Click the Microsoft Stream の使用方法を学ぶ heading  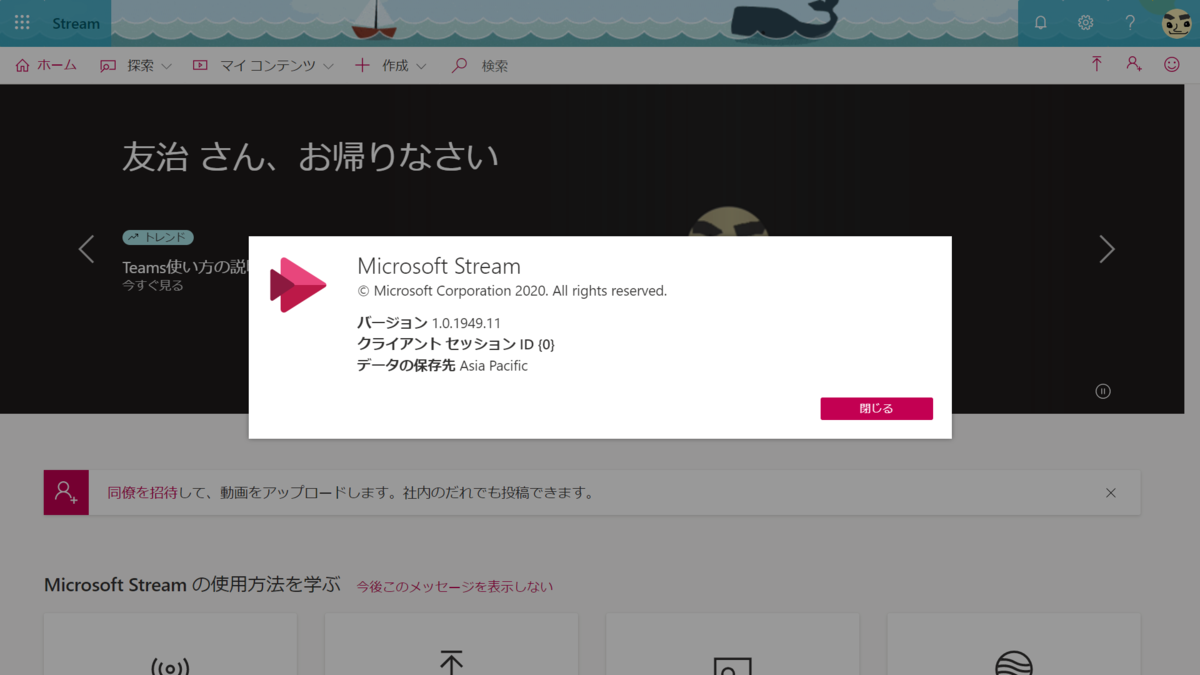click(x=192, y=585)
